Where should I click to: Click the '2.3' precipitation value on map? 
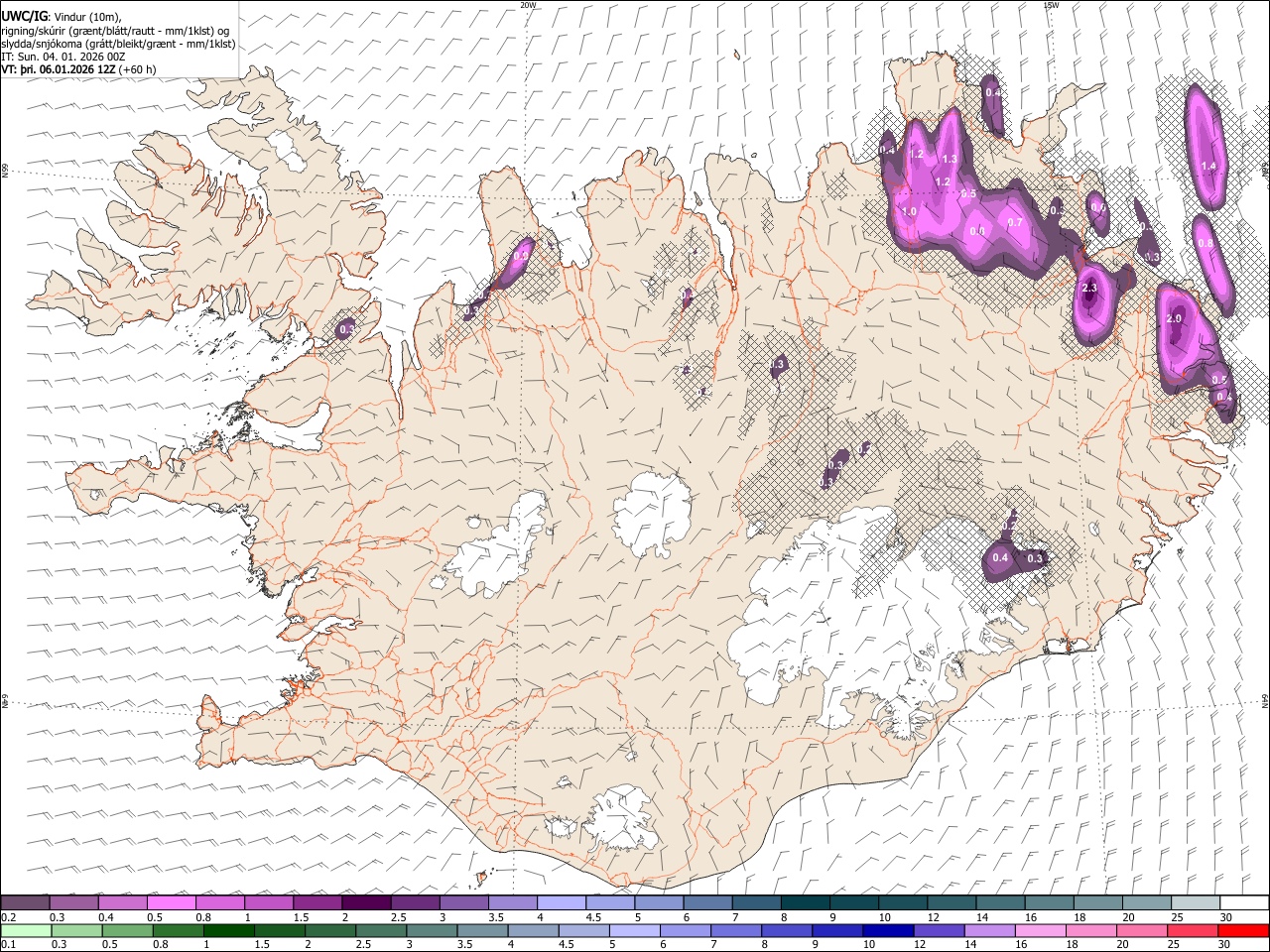[1089, 289]
